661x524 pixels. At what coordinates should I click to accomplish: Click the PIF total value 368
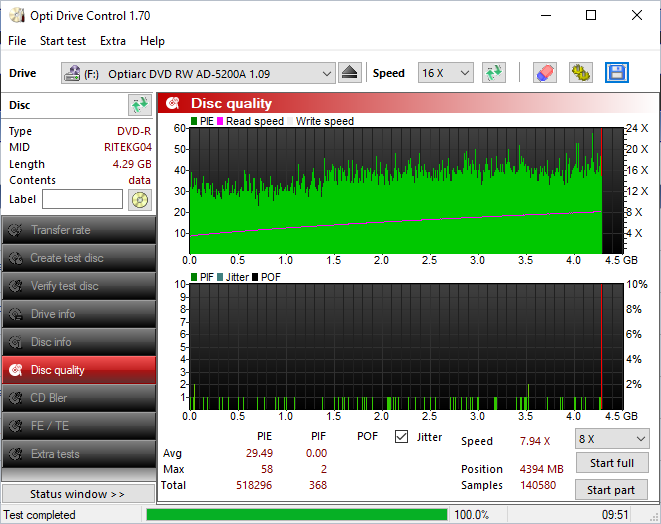click(x=318, y=485)
